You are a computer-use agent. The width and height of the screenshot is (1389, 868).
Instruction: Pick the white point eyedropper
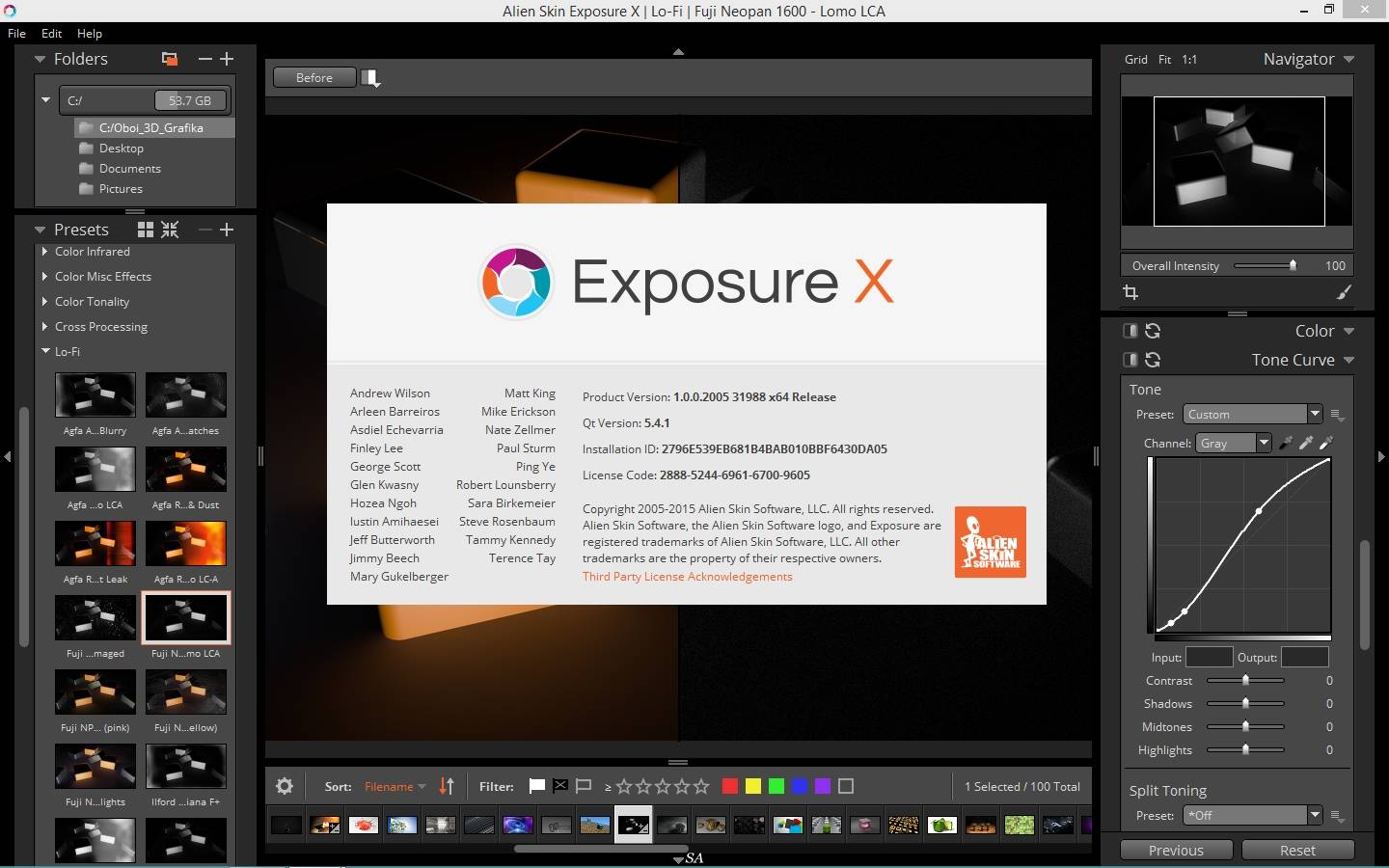[1326, 443]
